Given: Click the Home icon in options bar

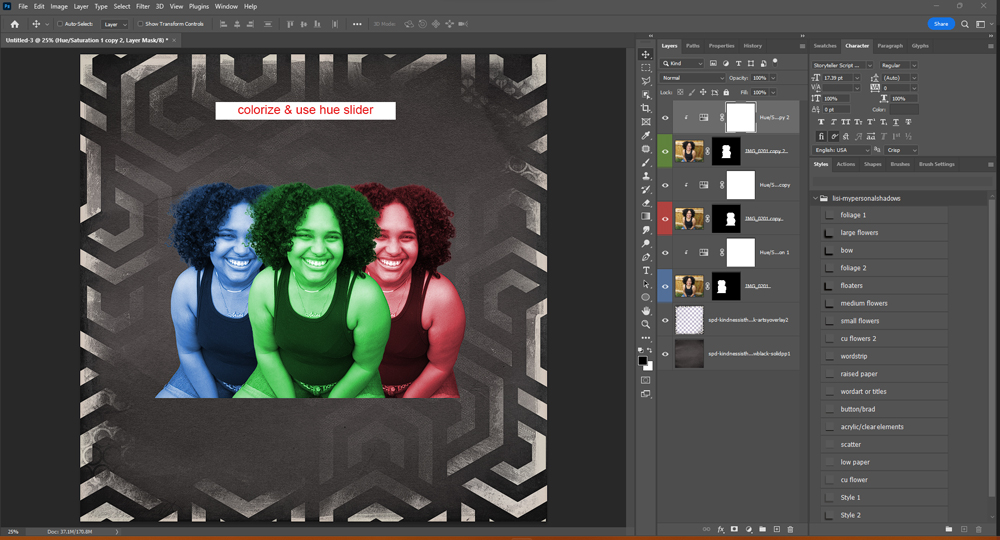Looking at the screenshot, I should click(15, 24).
